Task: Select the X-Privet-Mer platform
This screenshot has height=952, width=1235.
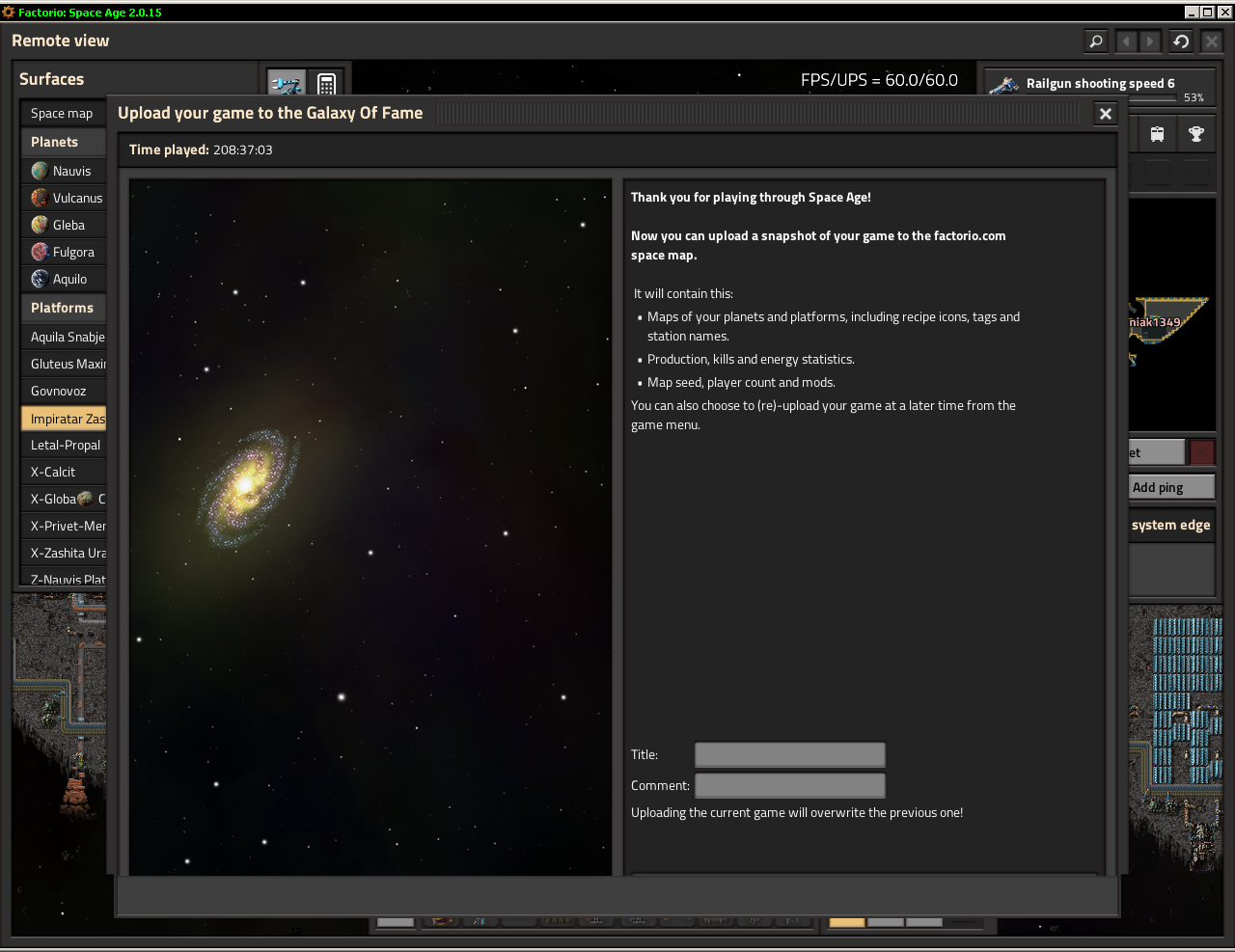Action: coord(64,526)
